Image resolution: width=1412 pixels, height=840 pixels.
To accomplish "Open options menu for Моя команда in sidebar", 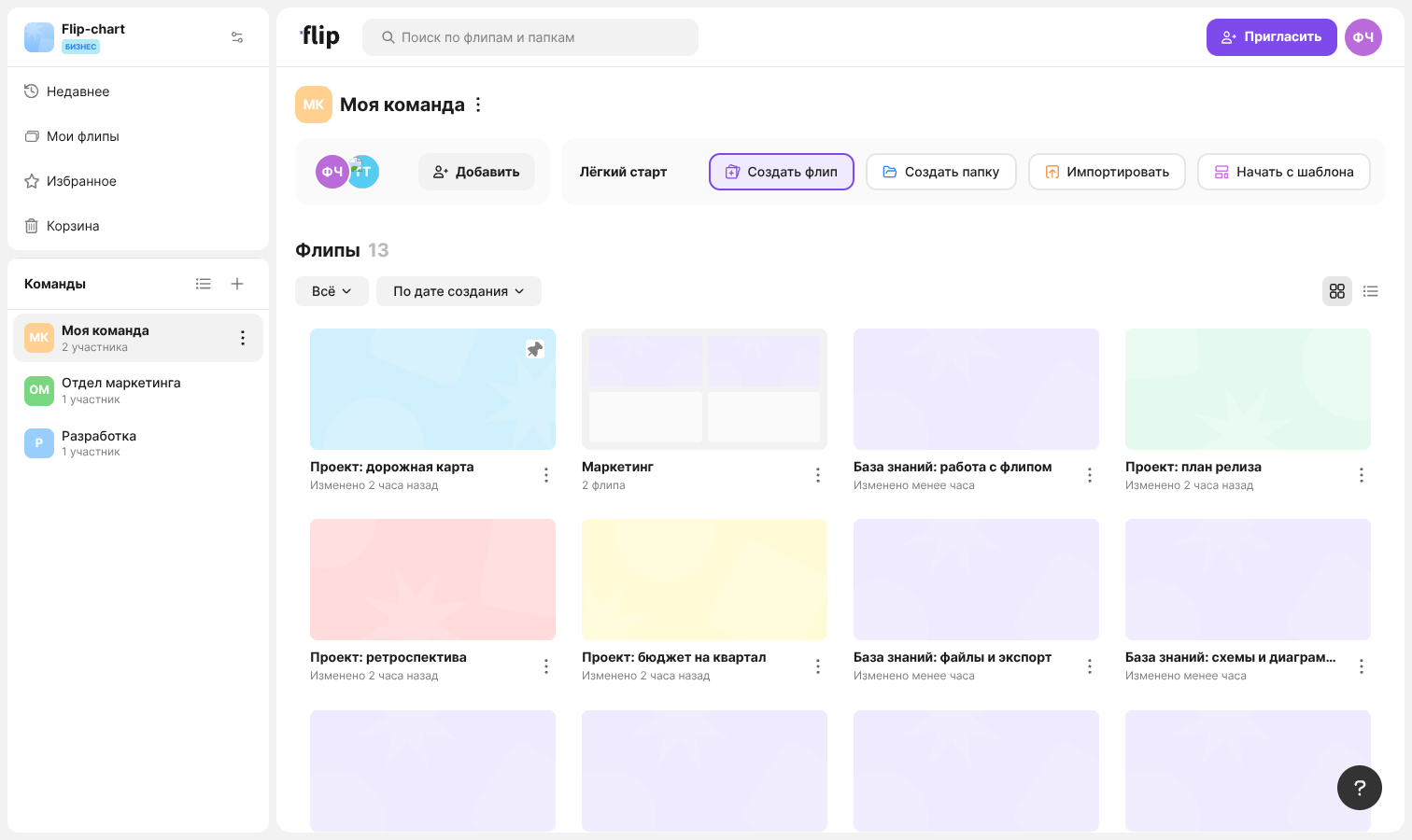I will (243, 338).
